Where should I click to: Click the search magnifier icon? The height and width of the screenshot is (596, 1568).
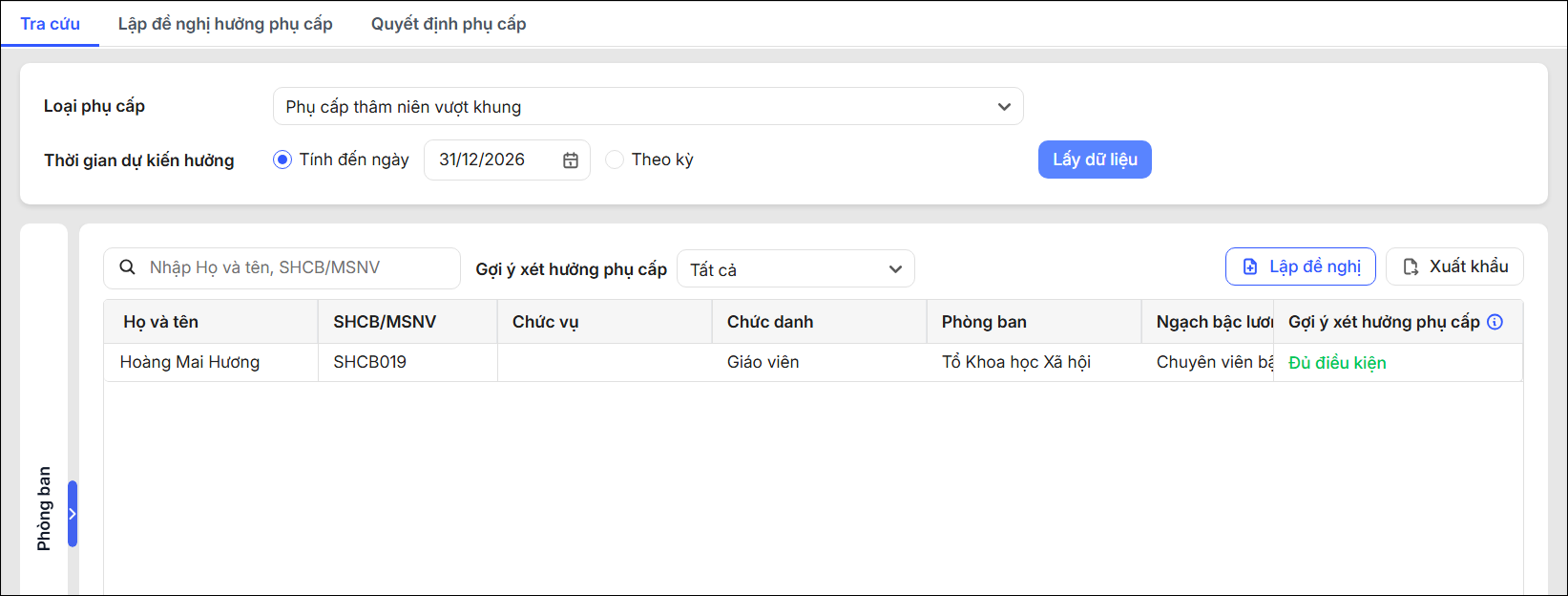pyautogui.click(x=127, y=267)
